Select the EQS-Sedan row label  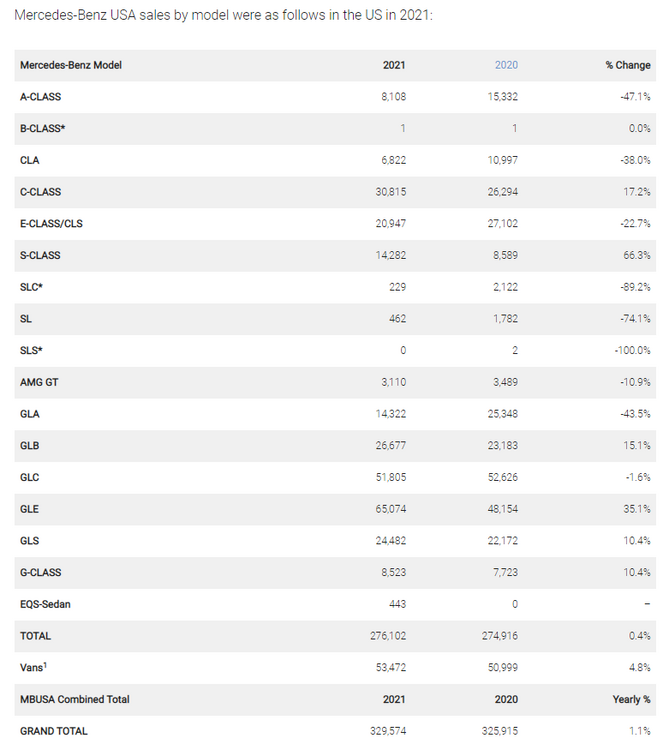45,604
